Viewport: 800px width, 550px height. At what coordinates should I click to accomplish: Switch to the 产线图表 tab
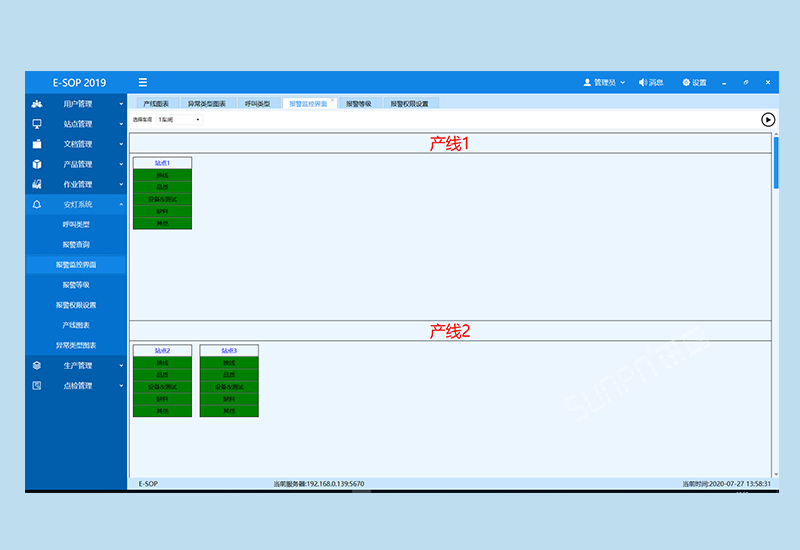point(155,103)
